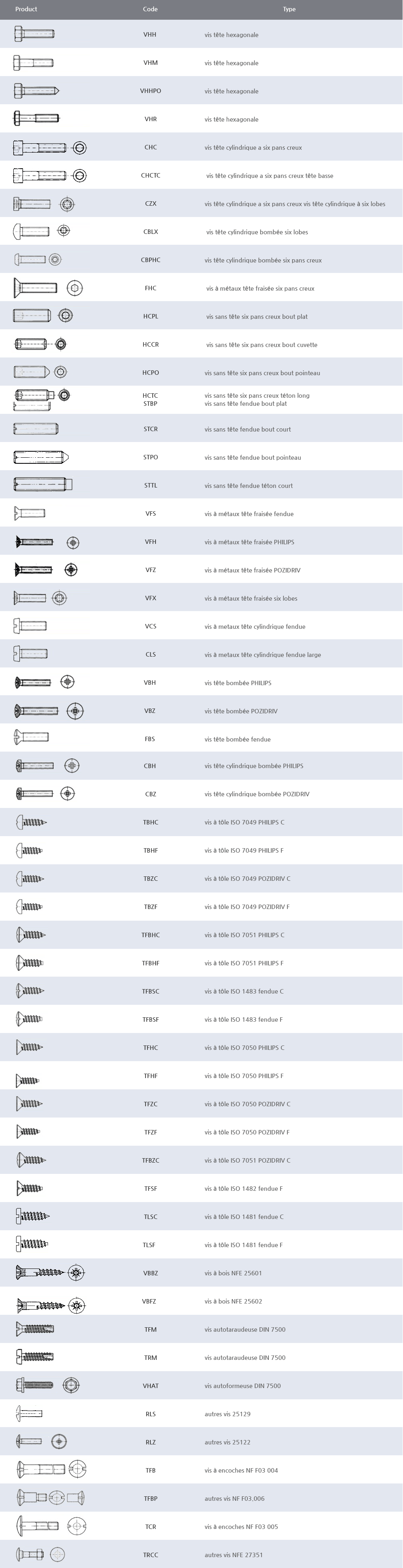Select the TFM code entry

tap(151, 1329)
